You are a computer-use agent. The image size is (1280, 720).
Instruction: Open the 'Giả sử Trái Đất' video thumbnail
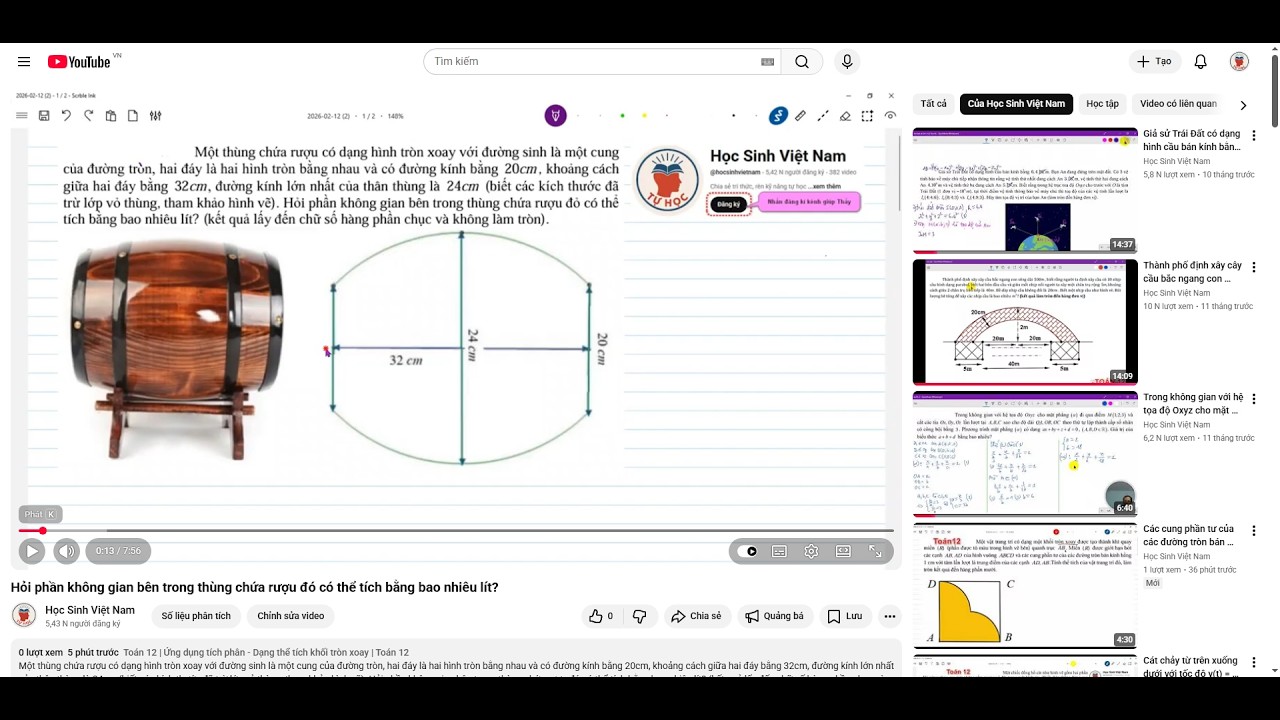(x=1025, y=190)
